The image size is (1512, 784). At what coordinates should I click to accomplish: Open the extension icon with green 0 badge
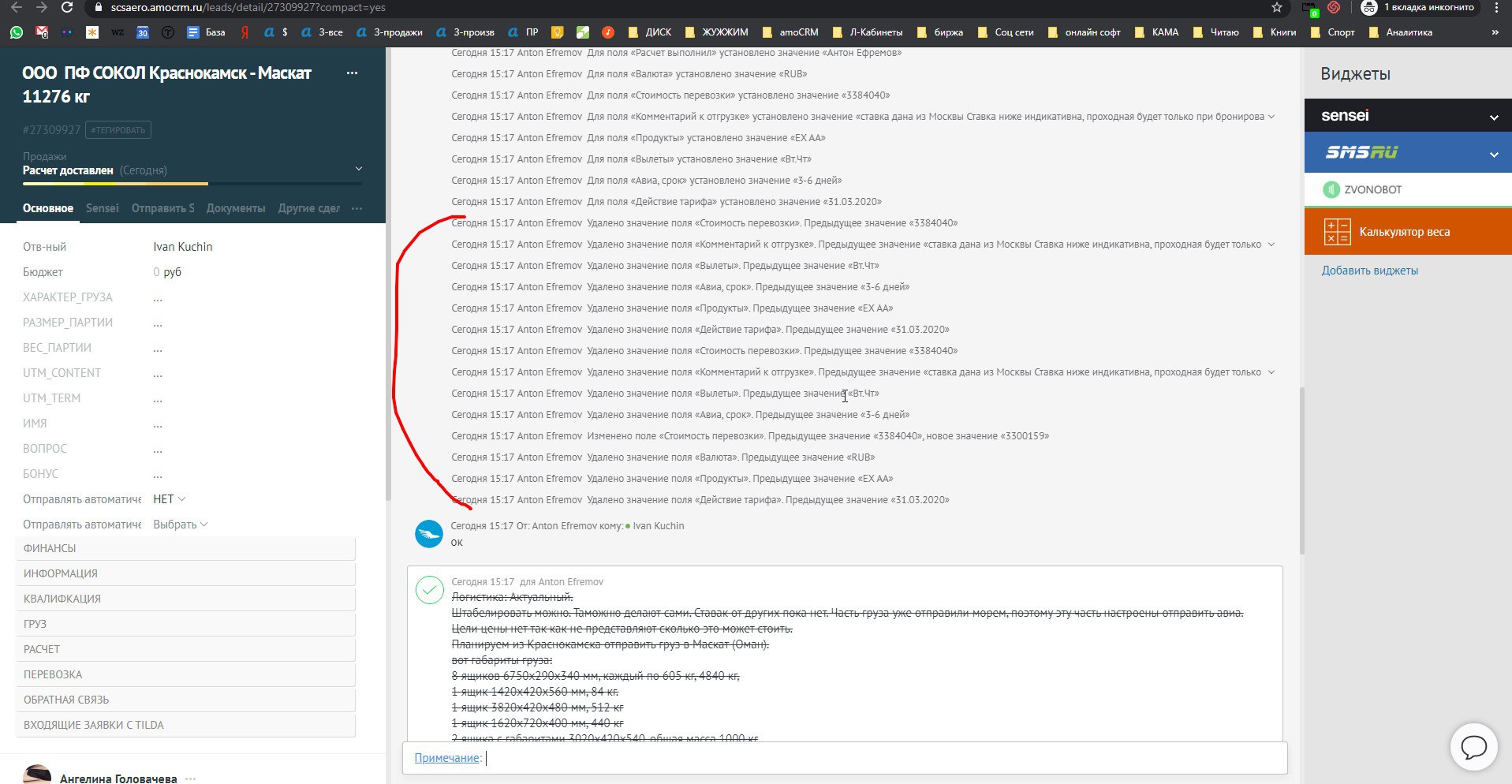pyautogui.click(x=1311, y=9)
